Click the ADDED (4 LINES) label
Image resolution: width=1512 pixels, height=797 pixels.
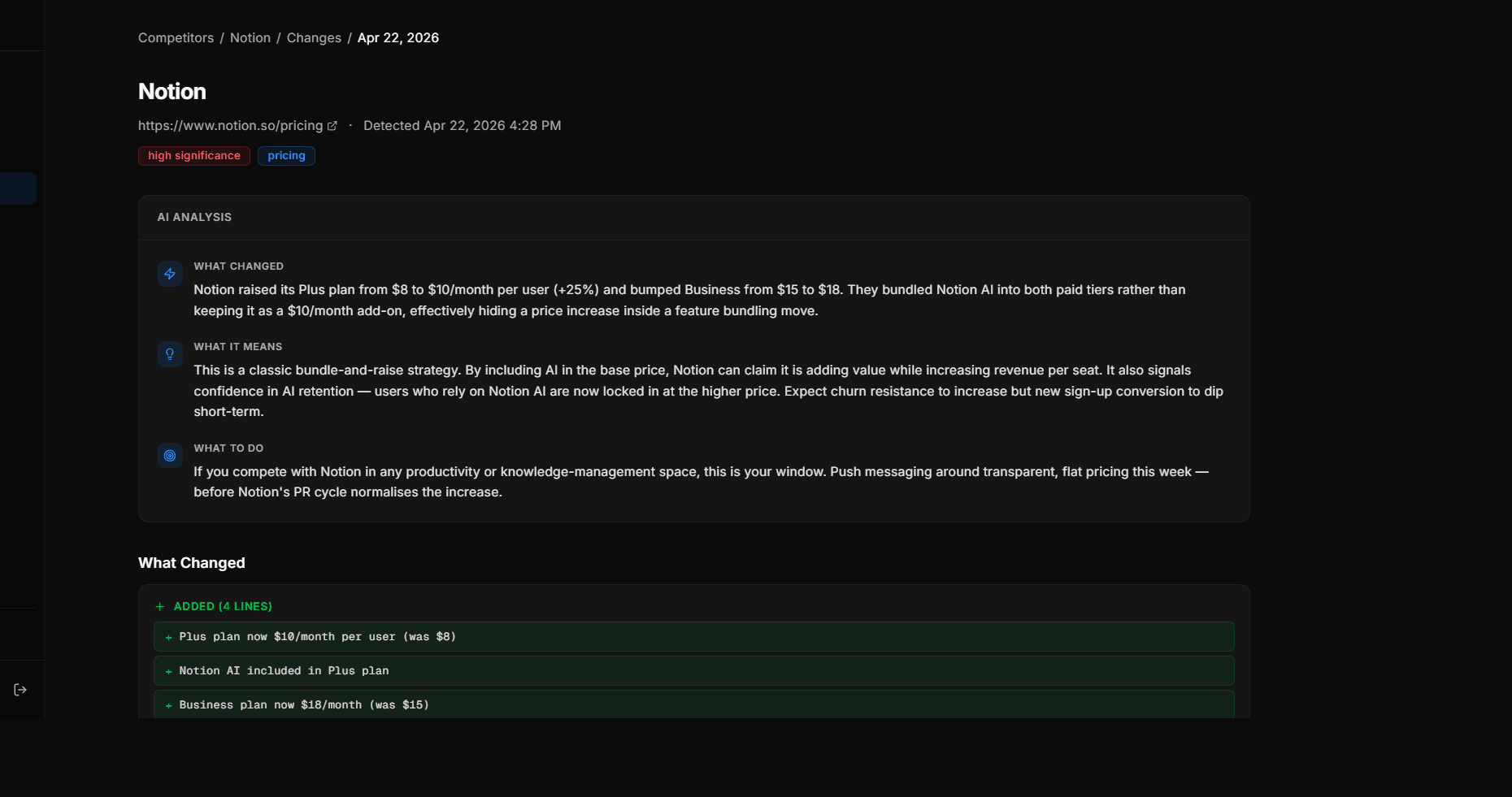coord(223,607)
